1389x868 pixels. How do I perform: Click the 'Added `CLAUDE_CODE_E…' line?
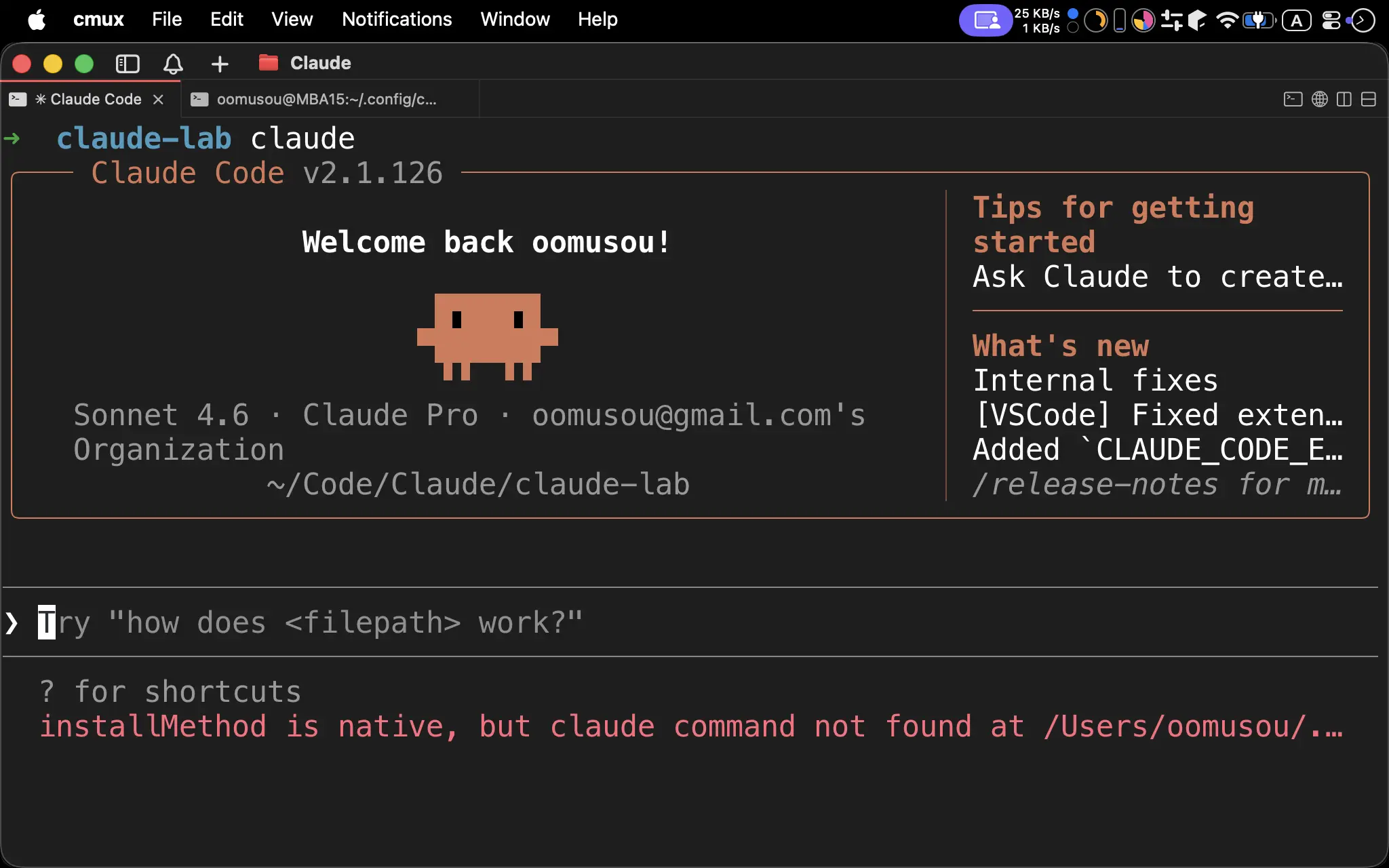coord(1158,450)
